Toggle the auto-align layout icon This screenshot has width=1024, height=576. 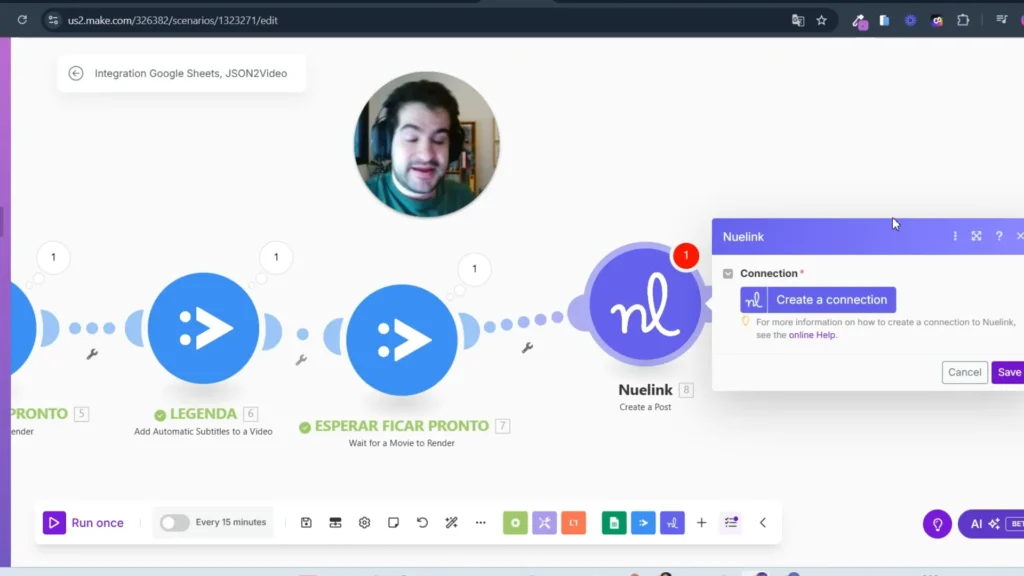pyautogui.click(x=335, y=522)
